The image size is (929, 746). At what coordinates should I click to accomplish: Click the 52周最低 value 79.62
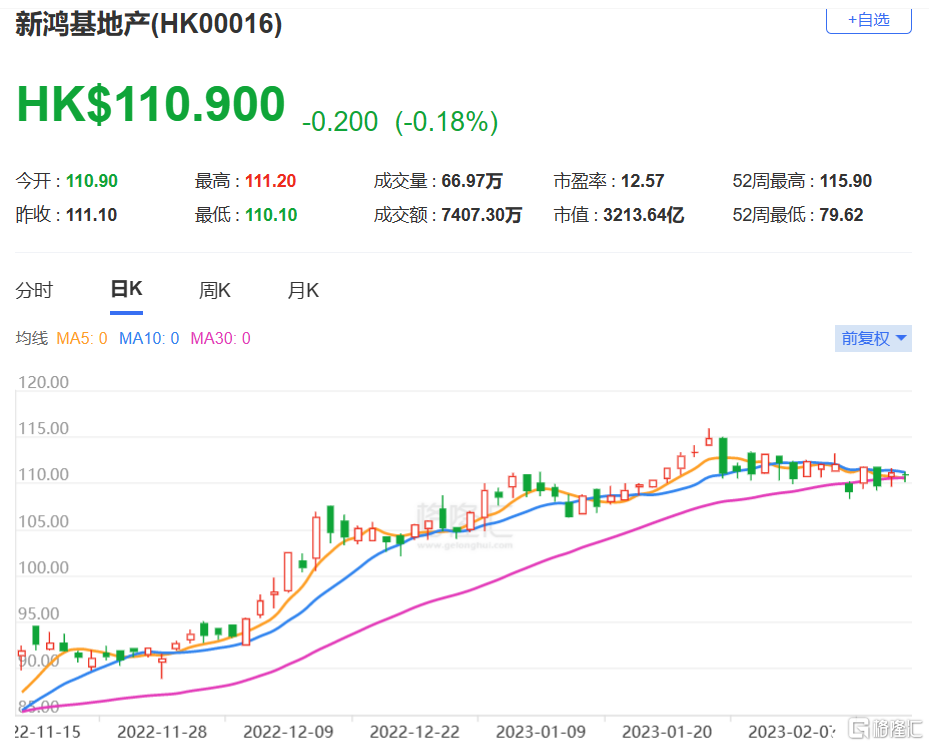tap(841, 214)
